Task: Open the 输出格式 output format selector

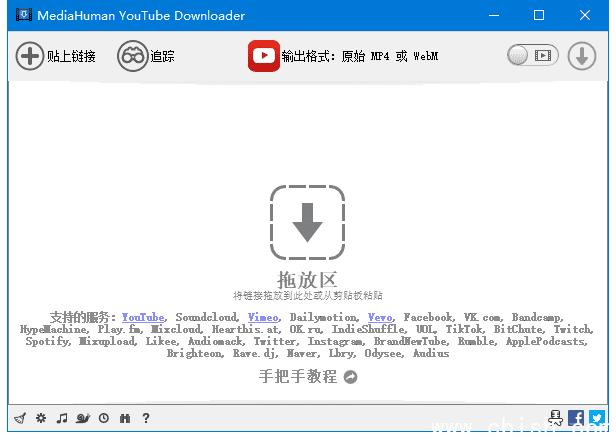Action: pos(360,57)
